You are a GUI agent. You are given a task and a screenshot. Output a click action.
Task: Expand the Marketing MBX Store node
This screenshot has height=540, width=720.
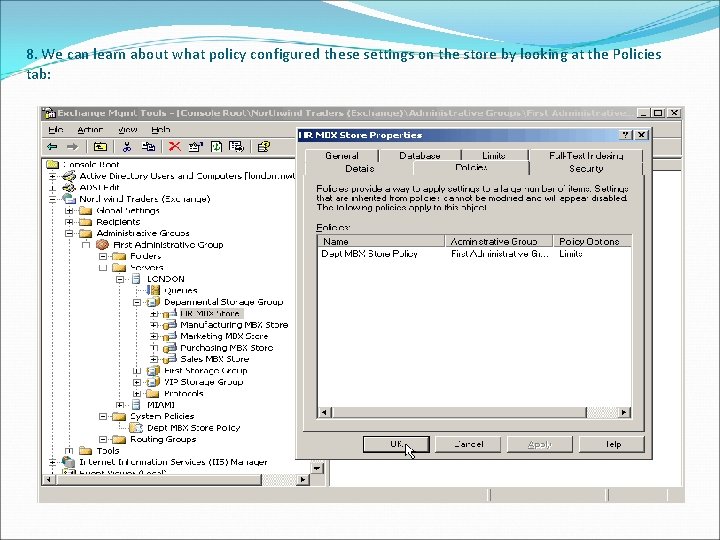pyautogui.click(x=154, y=336)
